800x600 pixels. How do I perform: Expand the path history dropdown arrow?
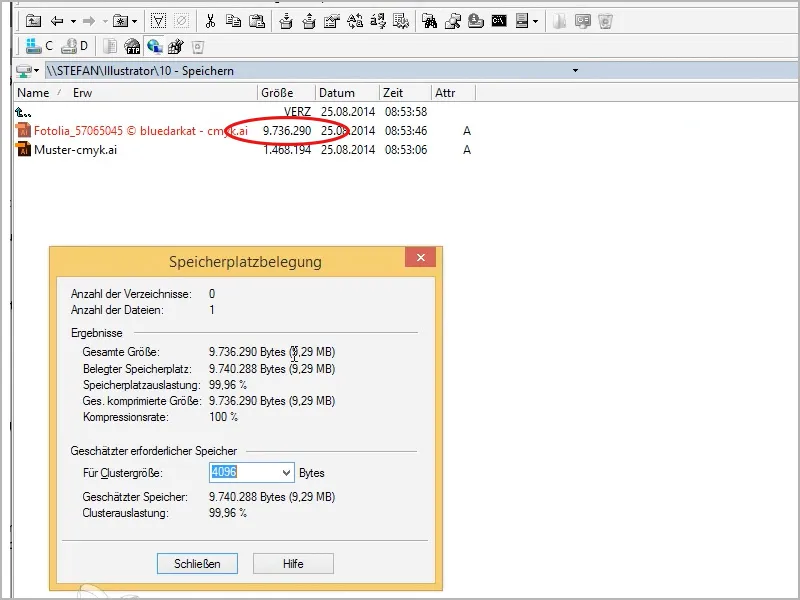pyautogui.click(x=576, y=70)
